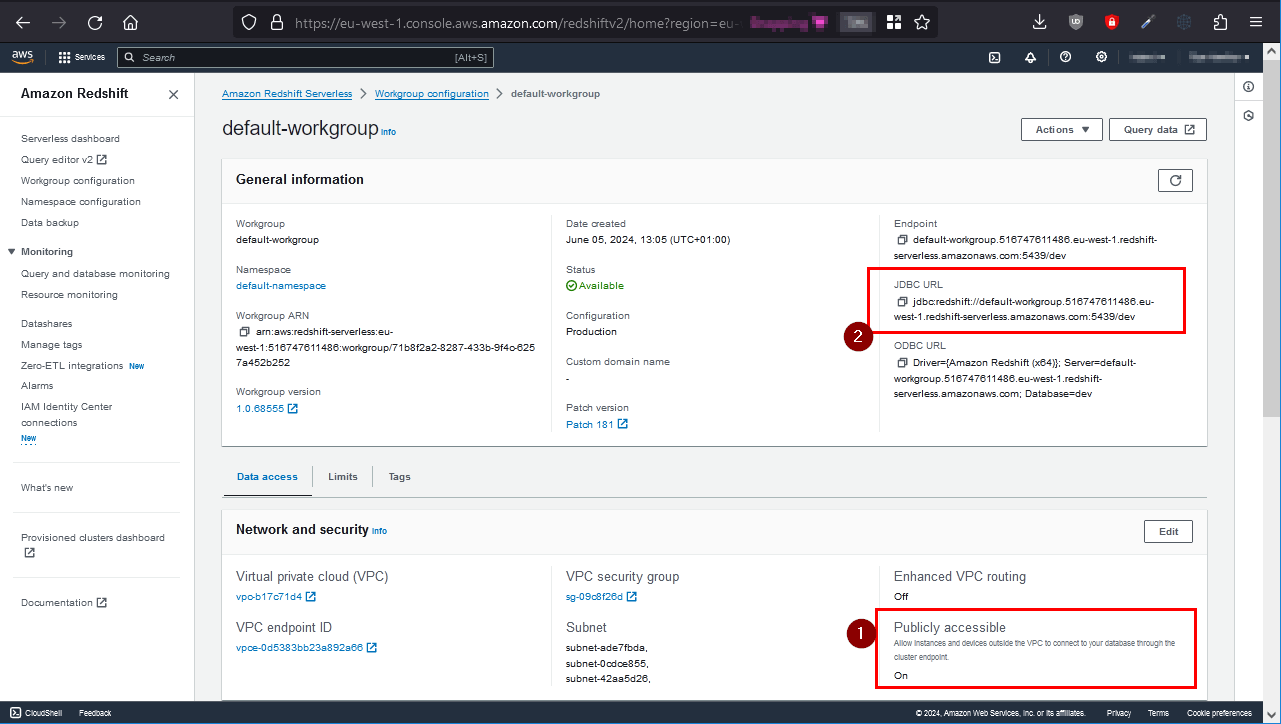
Task: Open the help question mark icon
Action: tap(1066, 57)
